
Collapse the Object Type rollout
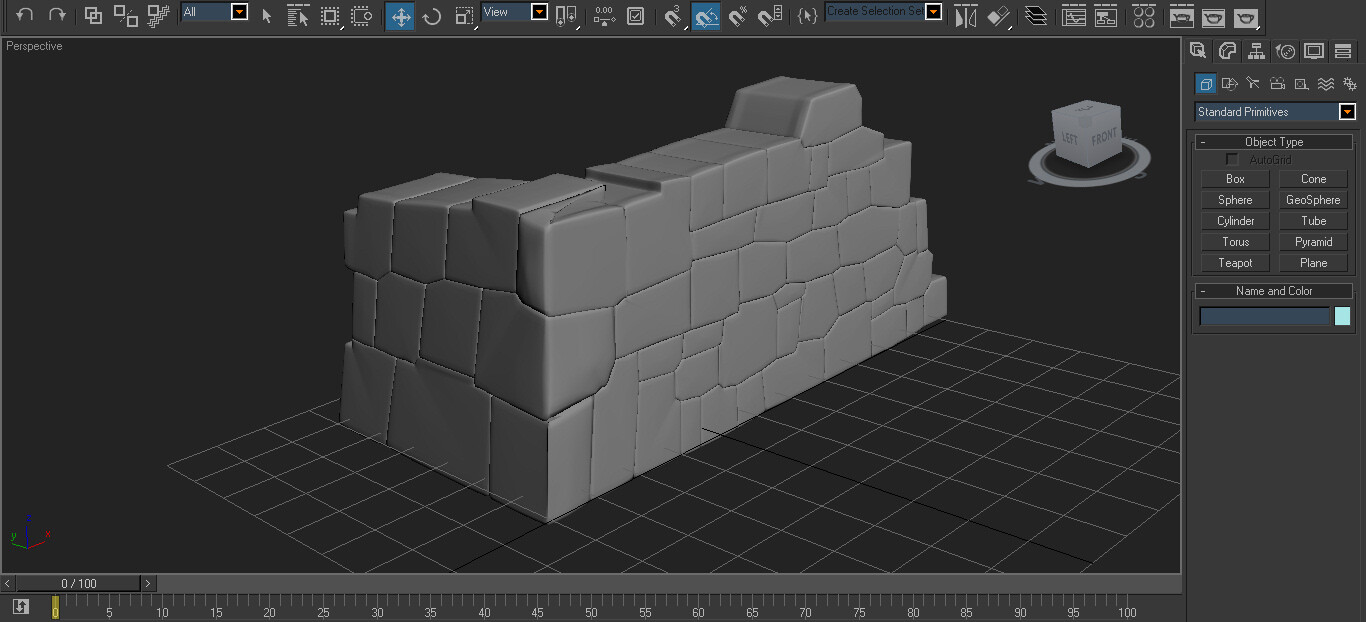click(1274, 142)
